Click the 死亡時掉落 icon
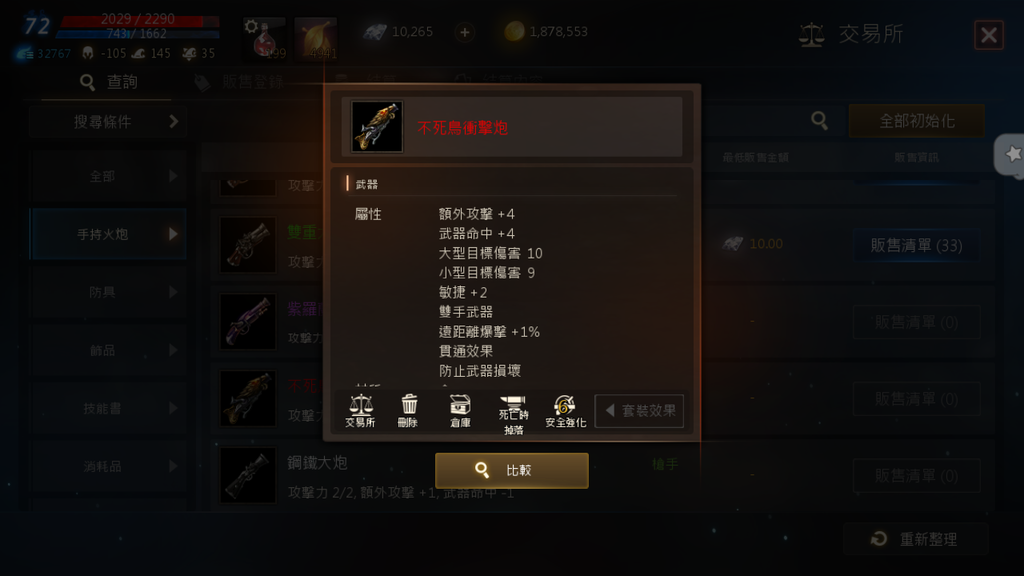 (x=513, y=415)
